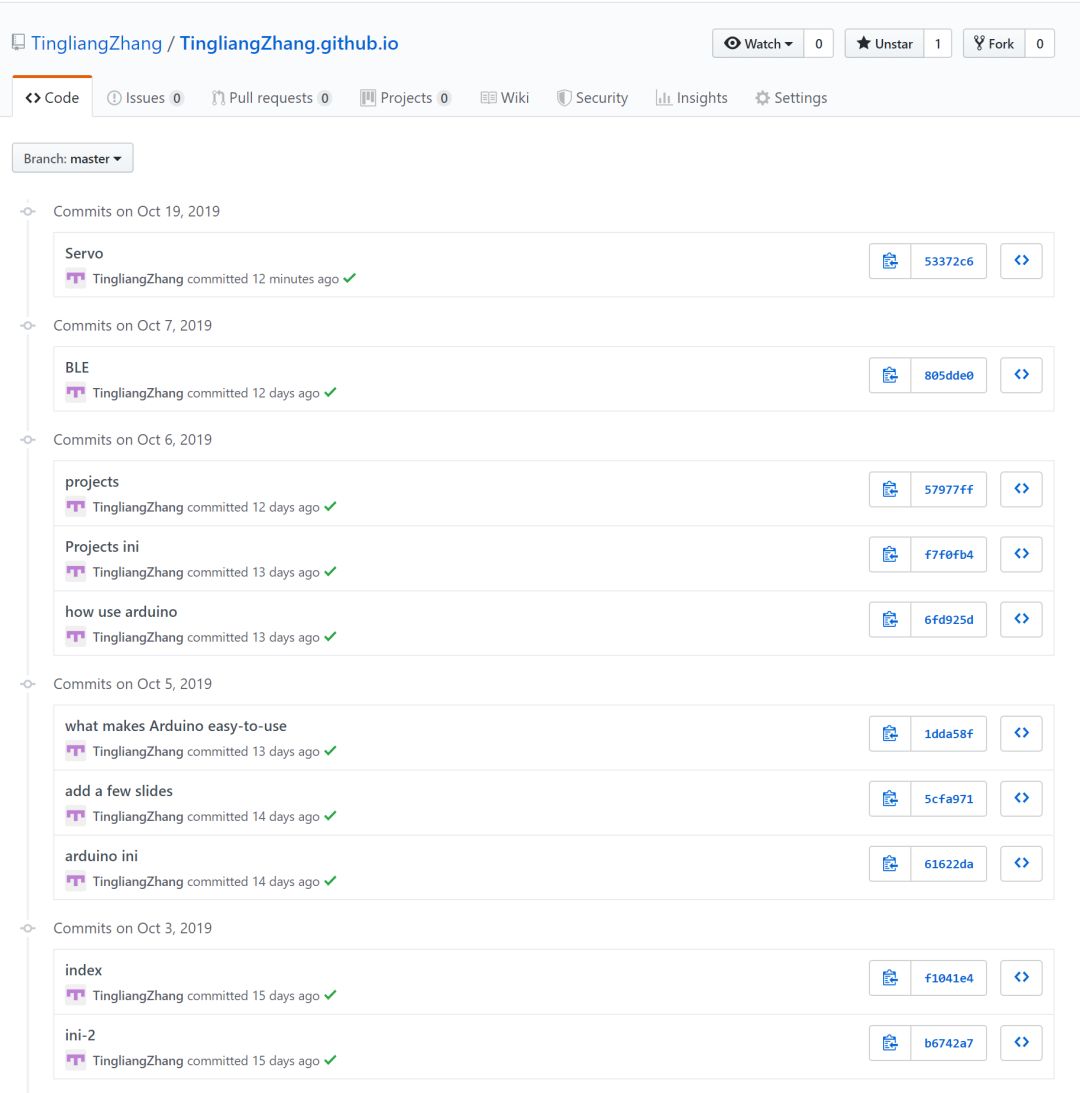1080x1093 pixels.
Task: Open the repository Settings tab
Action: coord(791,98)
